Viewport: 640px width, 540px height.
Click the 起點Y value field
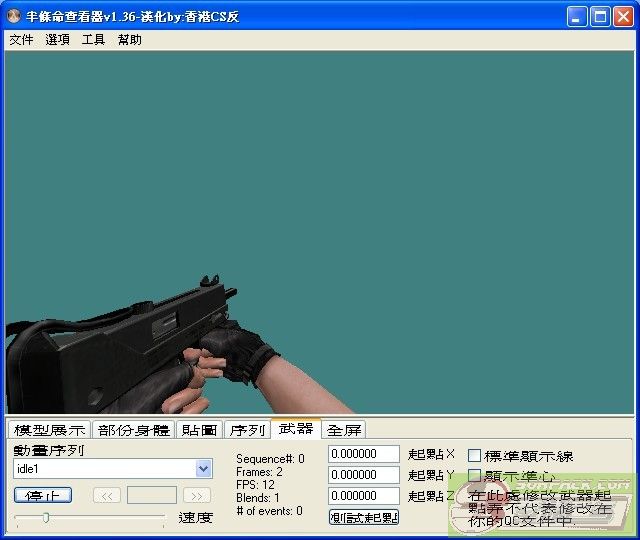[x=364, y=475]
